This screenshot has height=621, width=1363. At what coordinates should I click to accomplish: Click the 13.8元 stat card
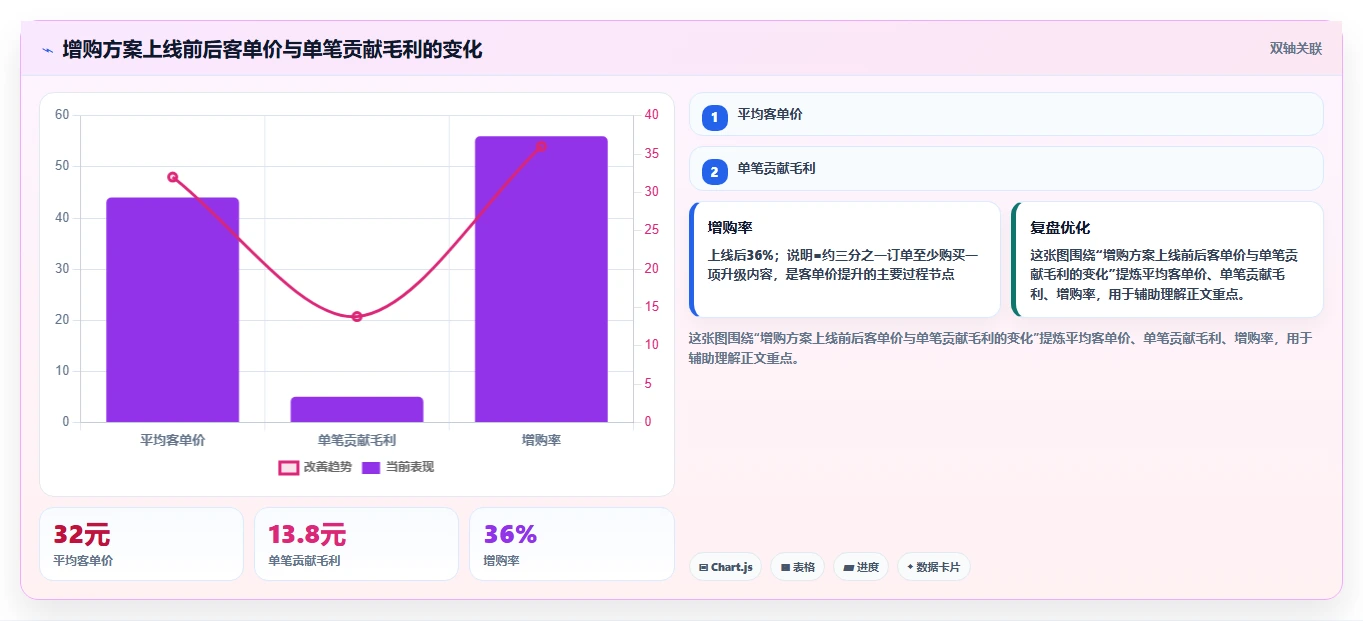click(x=356, y=544)
